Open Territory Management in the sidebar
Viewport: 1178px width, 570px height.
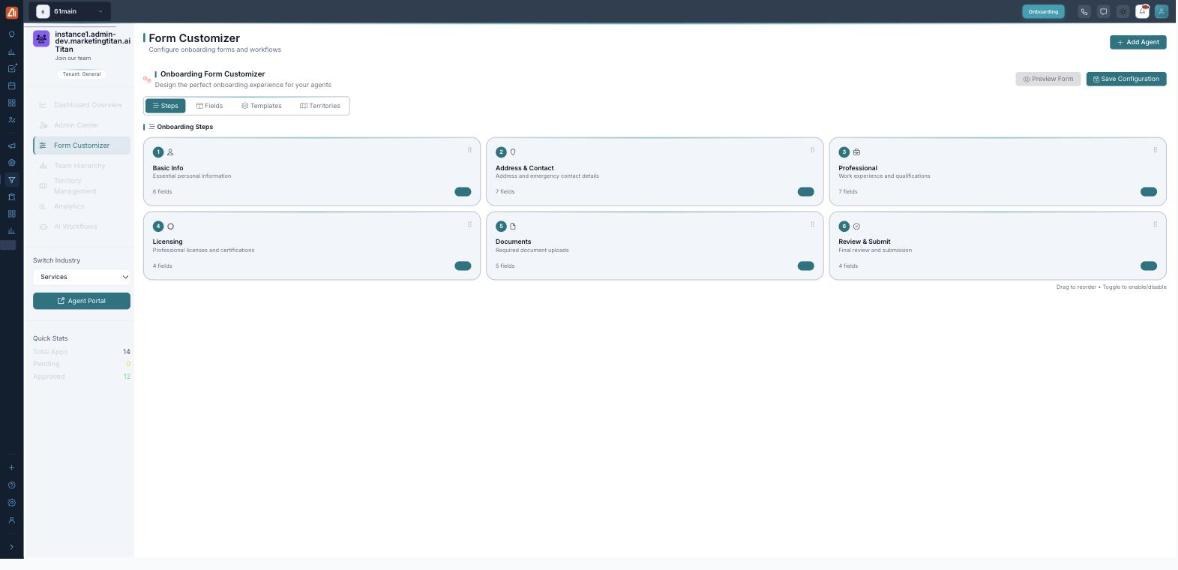click(x=82, y=186)
